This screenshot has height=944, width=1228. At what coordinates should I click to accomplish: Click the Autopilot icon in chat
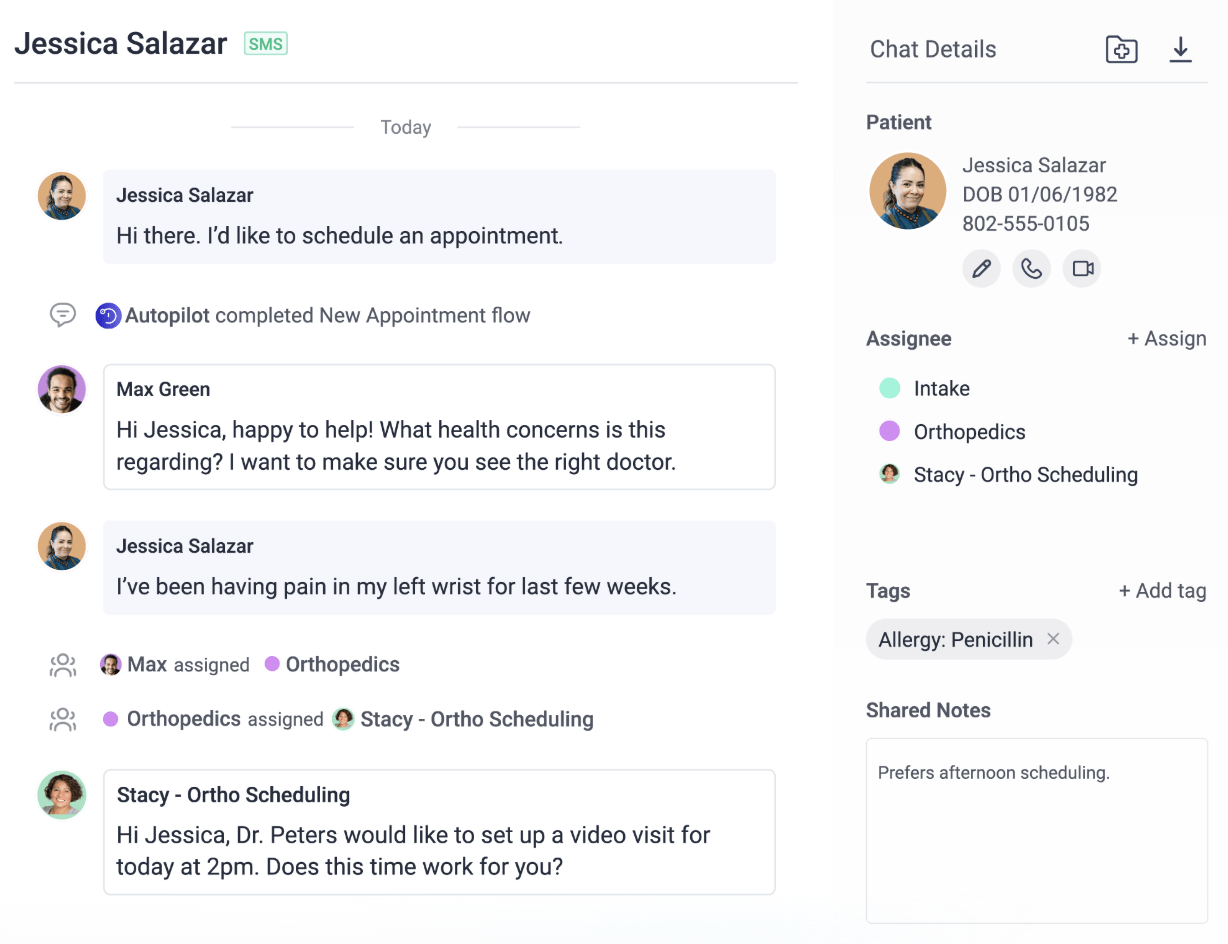pyautogui.click(x=108, y=316)
